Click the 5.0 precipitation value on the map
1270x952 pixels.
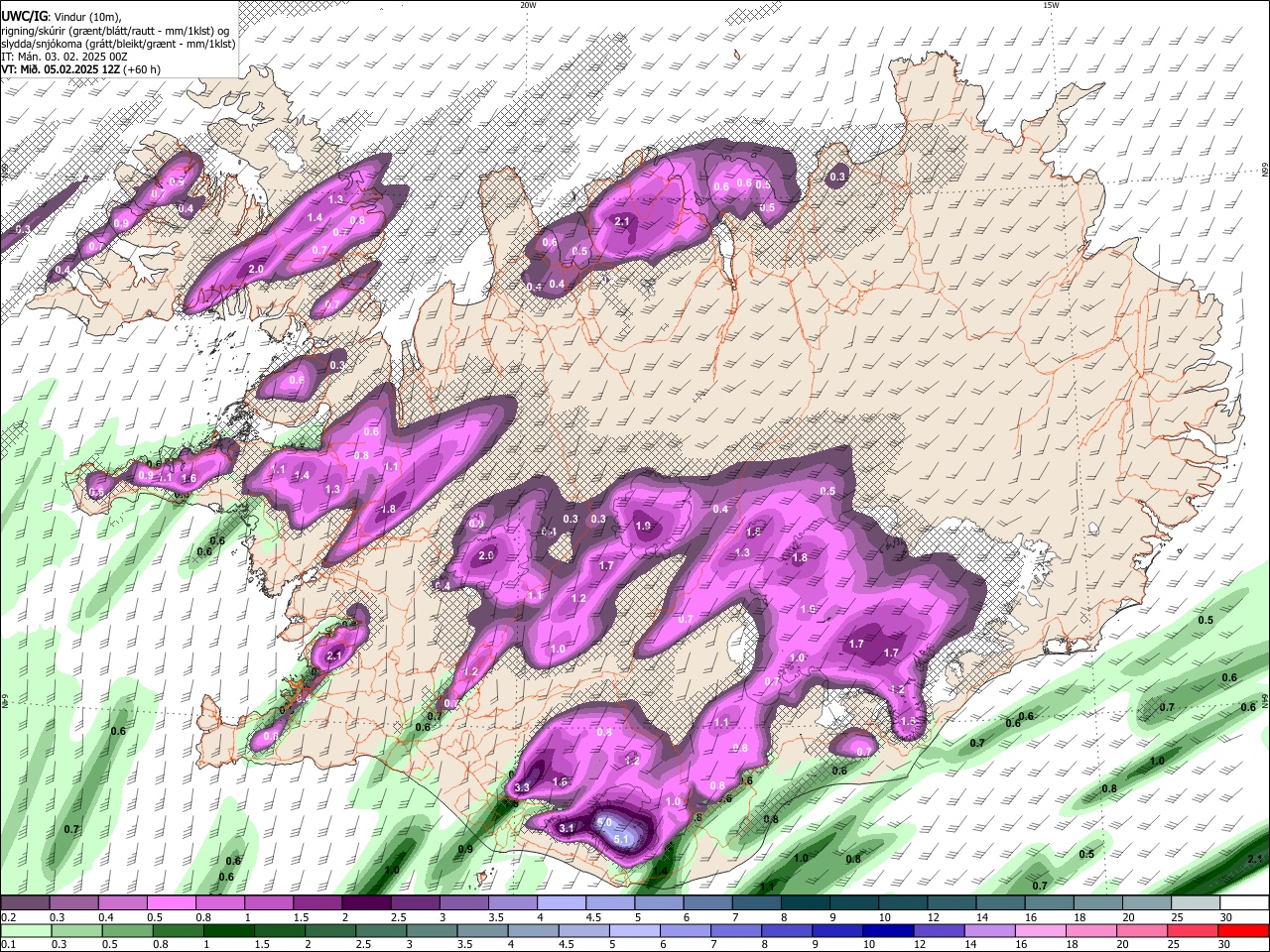point(603,823)
